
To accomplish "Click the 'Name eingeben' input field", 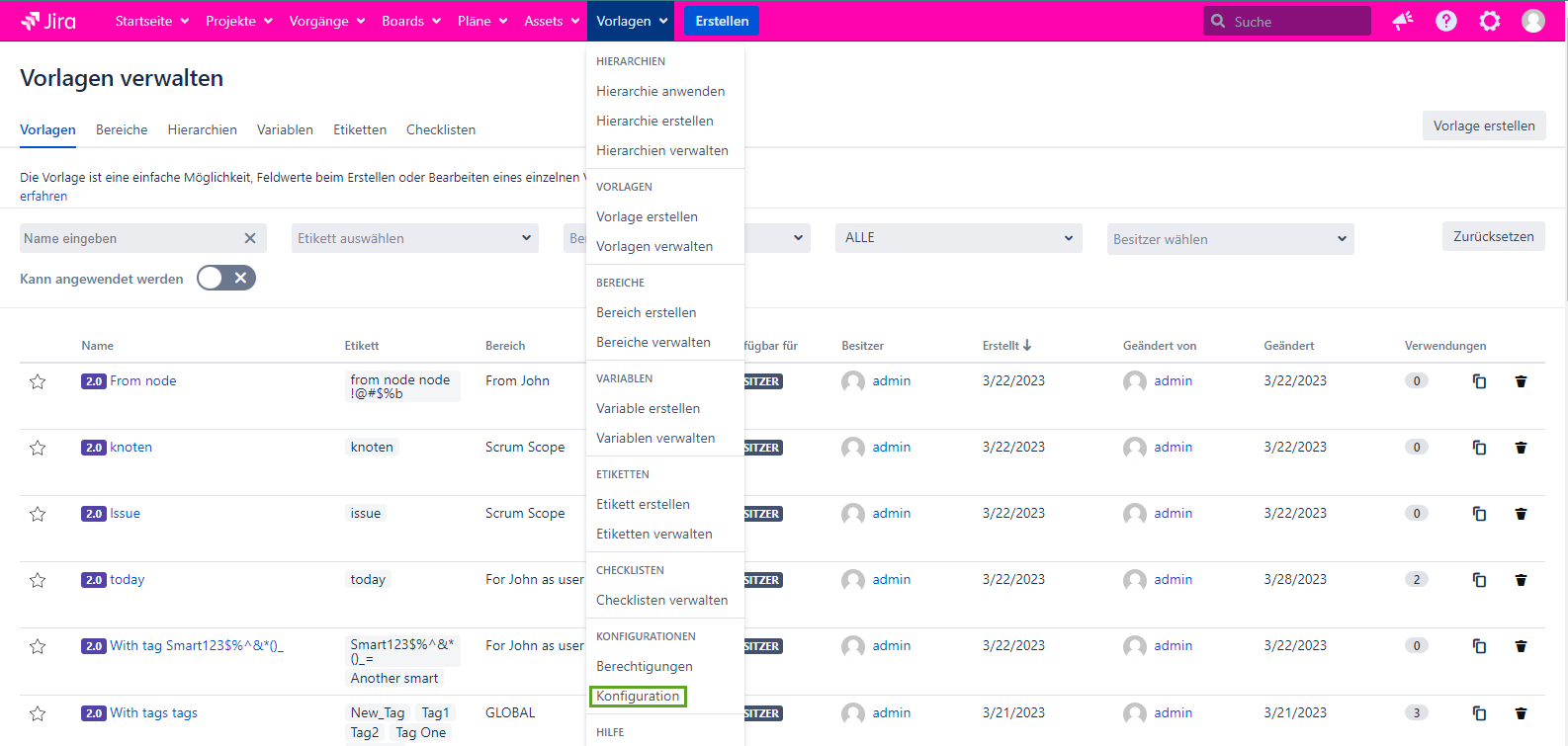I will pyautogui.click(x=129, y=238).
